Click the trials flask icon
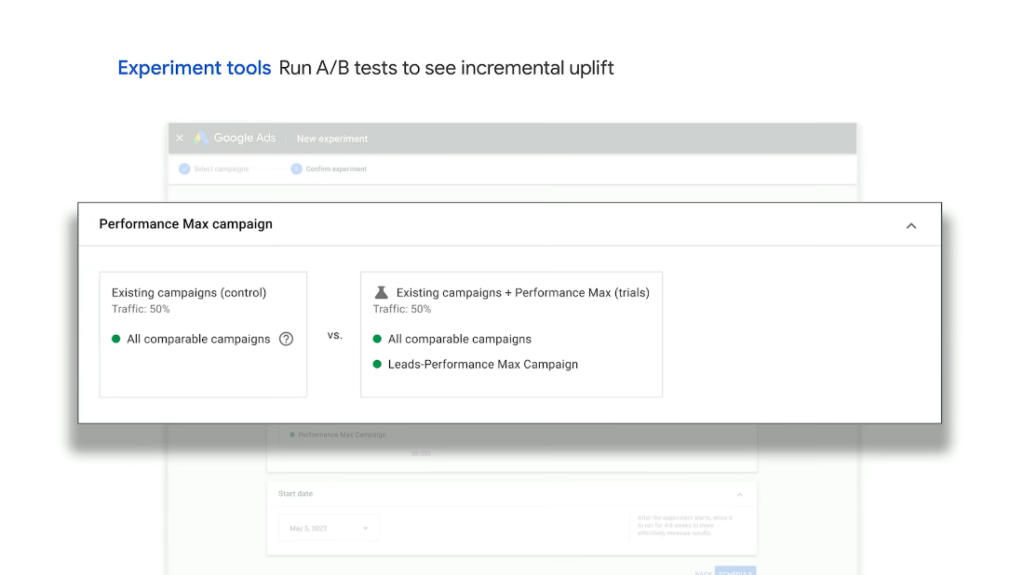 click(381, 293)
